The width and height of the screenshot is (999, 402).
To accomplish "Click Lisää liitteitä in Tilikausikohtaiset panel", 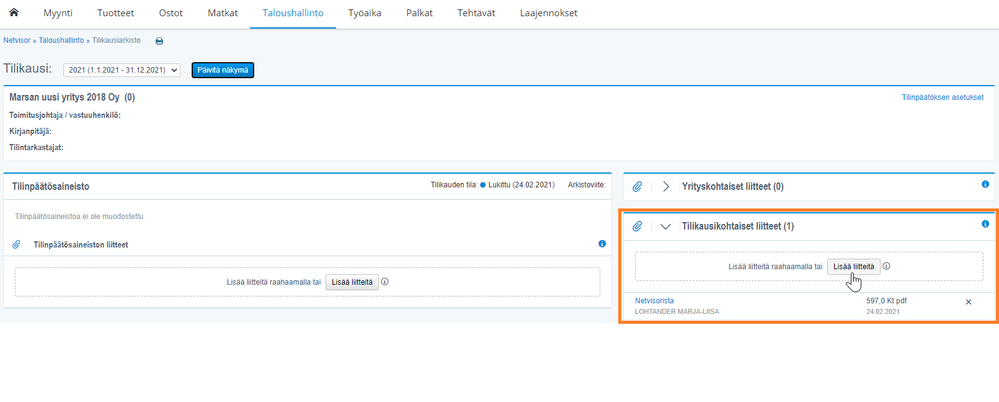I will coord(854,267).
